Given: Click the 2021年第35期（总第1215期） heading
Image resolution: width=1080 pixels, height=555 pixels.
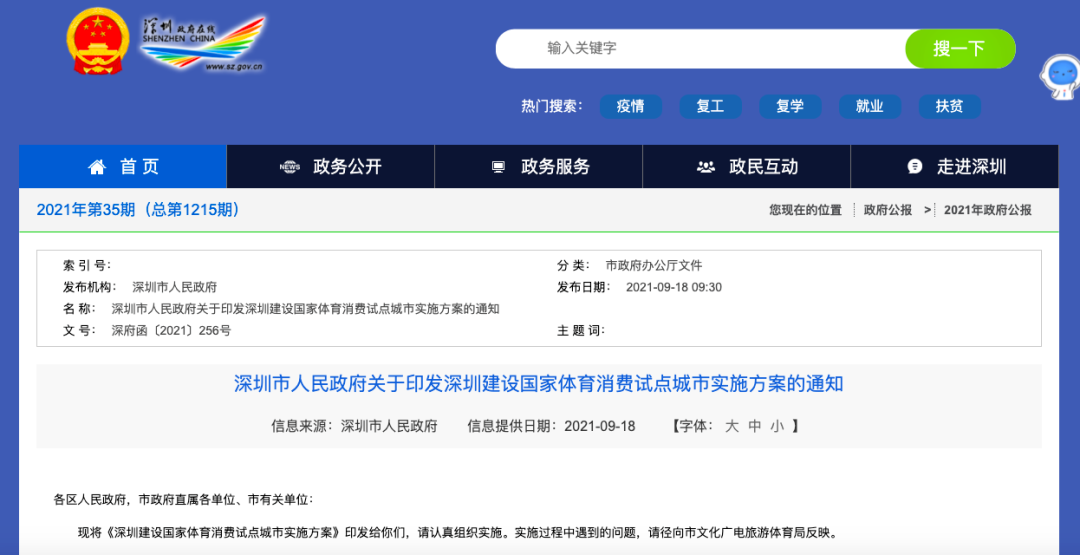Looking at the screenshot, I should coord(141,210).
